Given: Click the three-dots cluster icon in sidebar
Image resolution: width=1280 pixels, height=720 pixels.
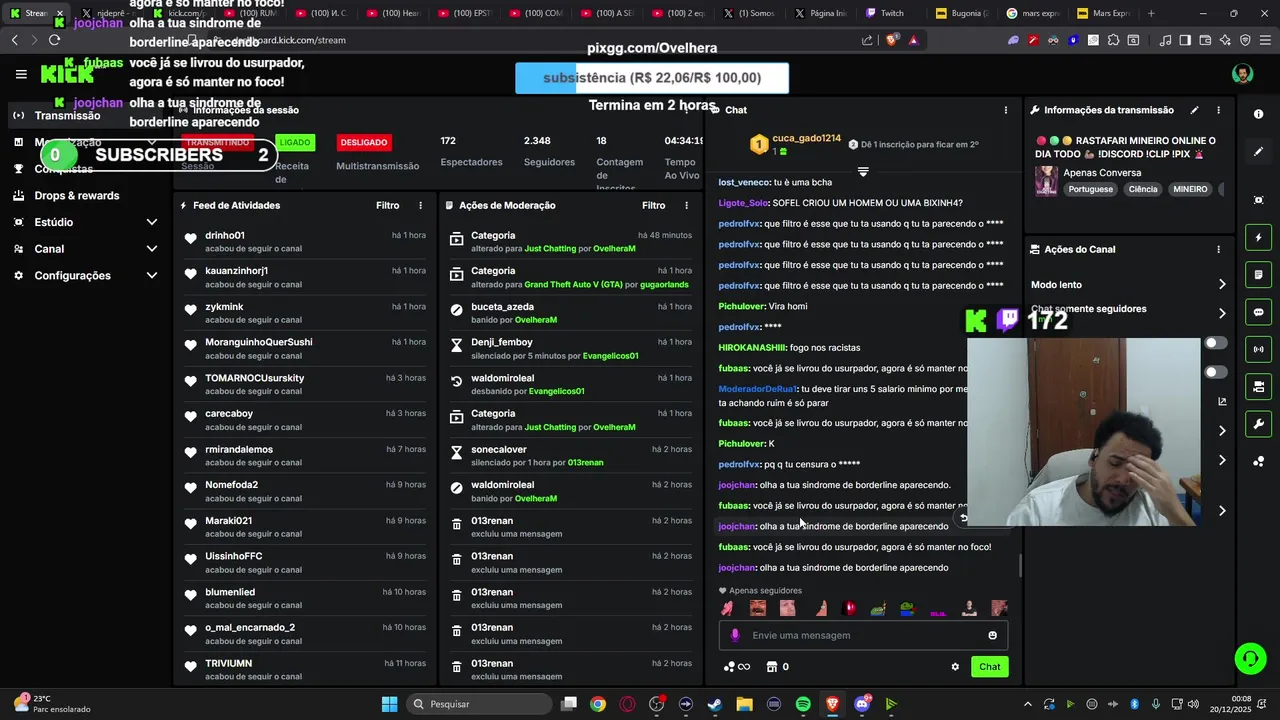Looking at the screenshot, I should click(x=1258, y=461).
